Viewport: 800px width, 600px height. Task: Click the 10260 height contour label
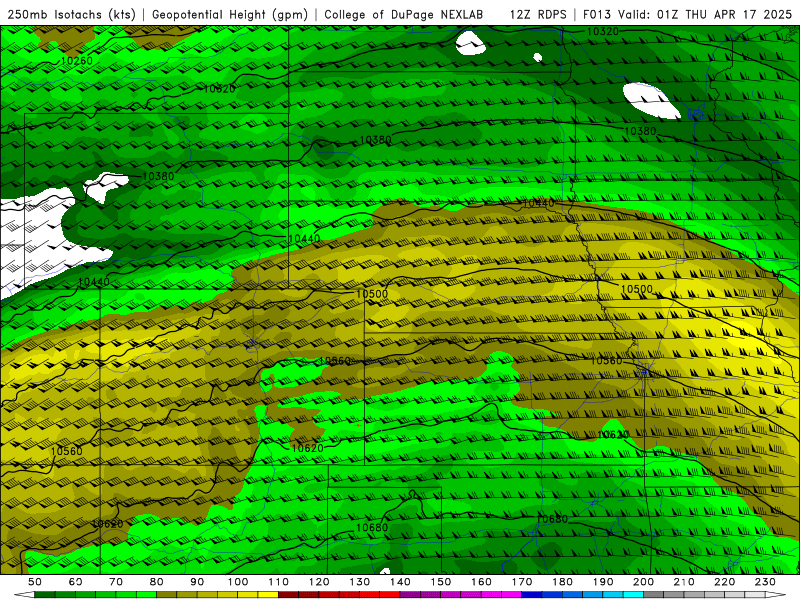click(77, 61)
